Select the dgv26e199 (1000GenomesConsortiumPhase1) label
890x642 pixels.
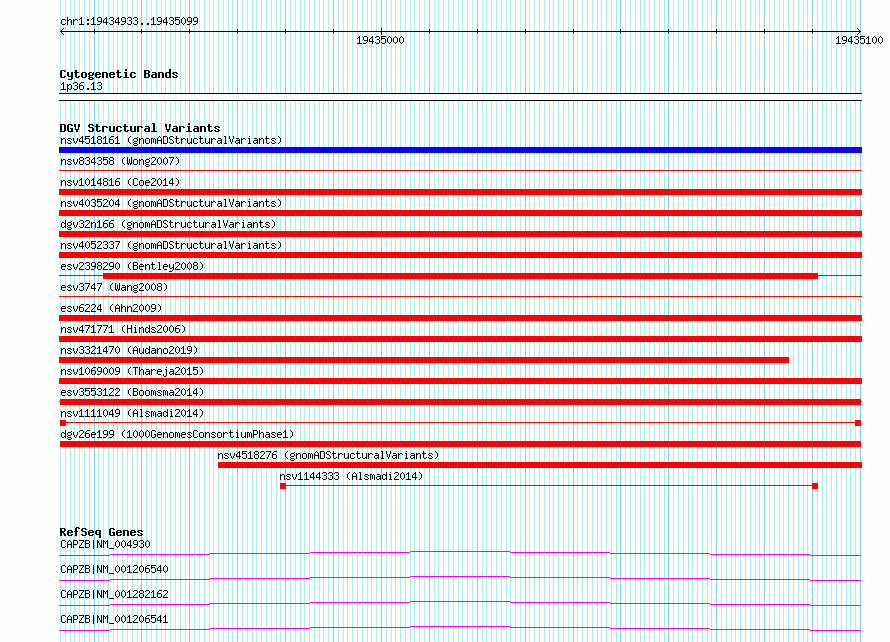pos(177,434)
